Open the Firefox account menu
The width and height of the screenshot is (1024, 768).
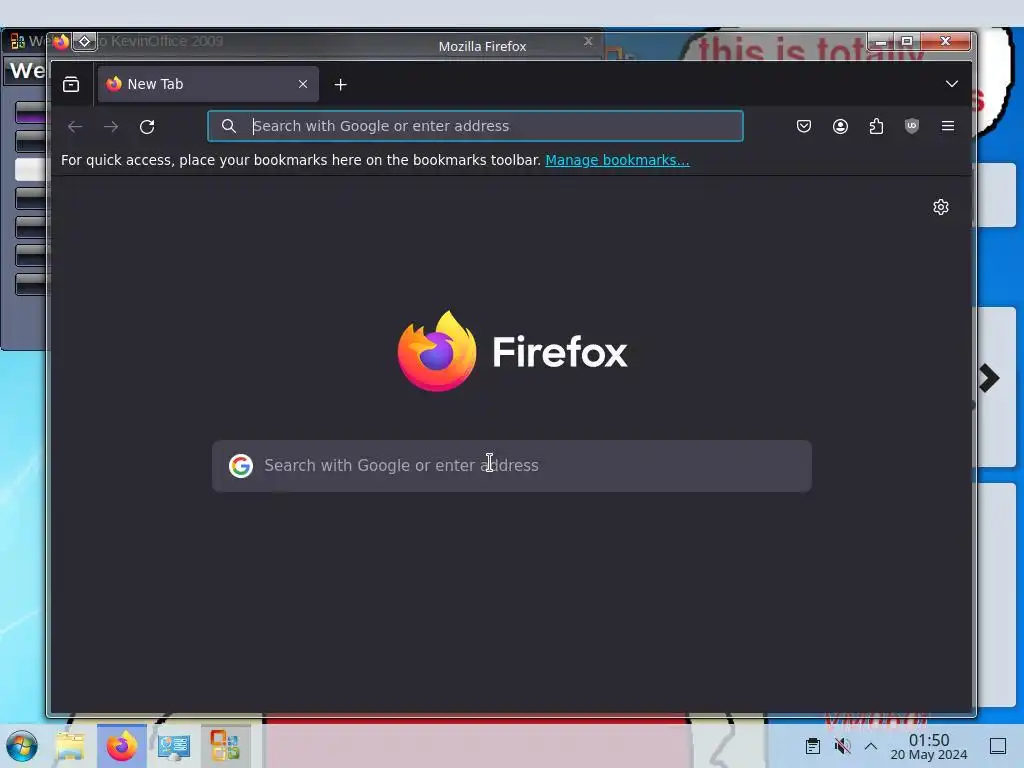[x=840, y=126]
